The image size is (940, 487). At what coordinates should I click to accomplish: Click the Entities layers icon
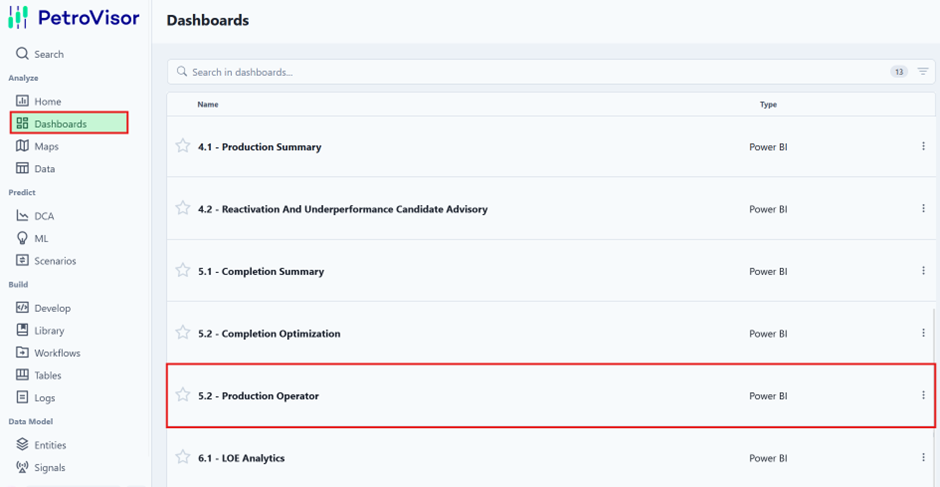tap(22, 444)
